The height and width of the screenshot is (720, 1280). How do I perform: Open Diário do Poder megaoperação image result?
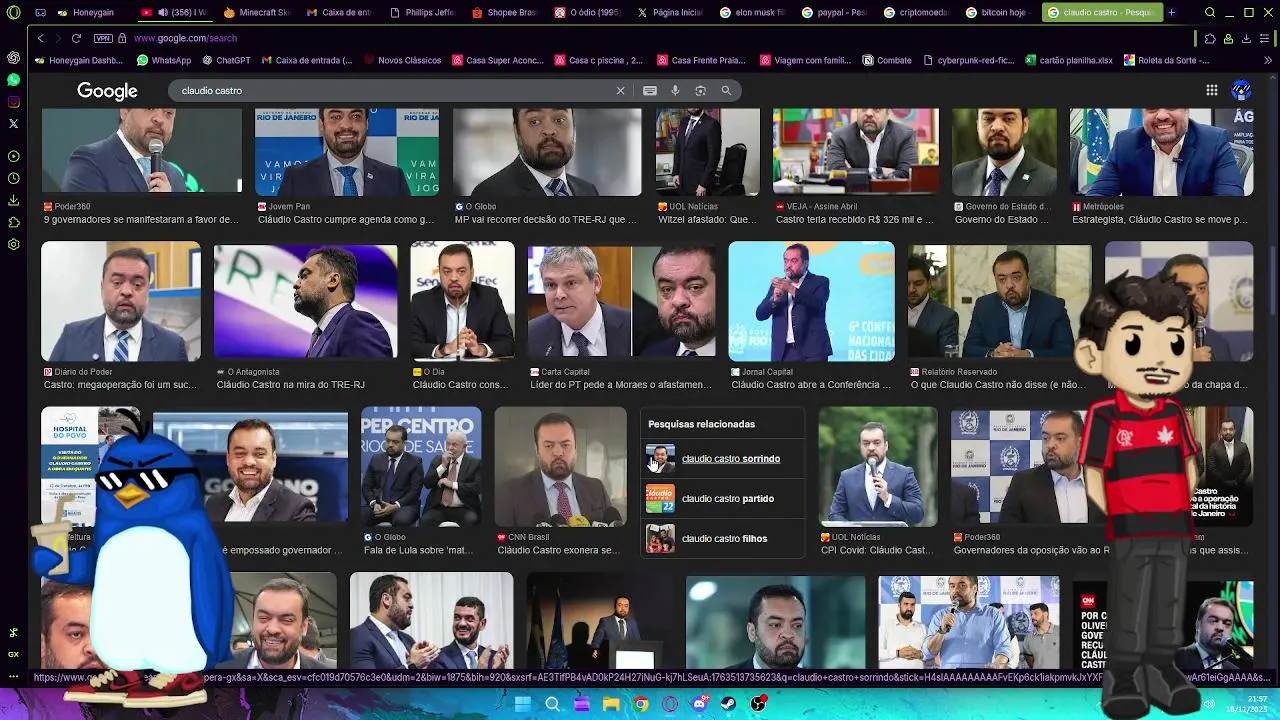pyautogui.click(x=120, y=300)
